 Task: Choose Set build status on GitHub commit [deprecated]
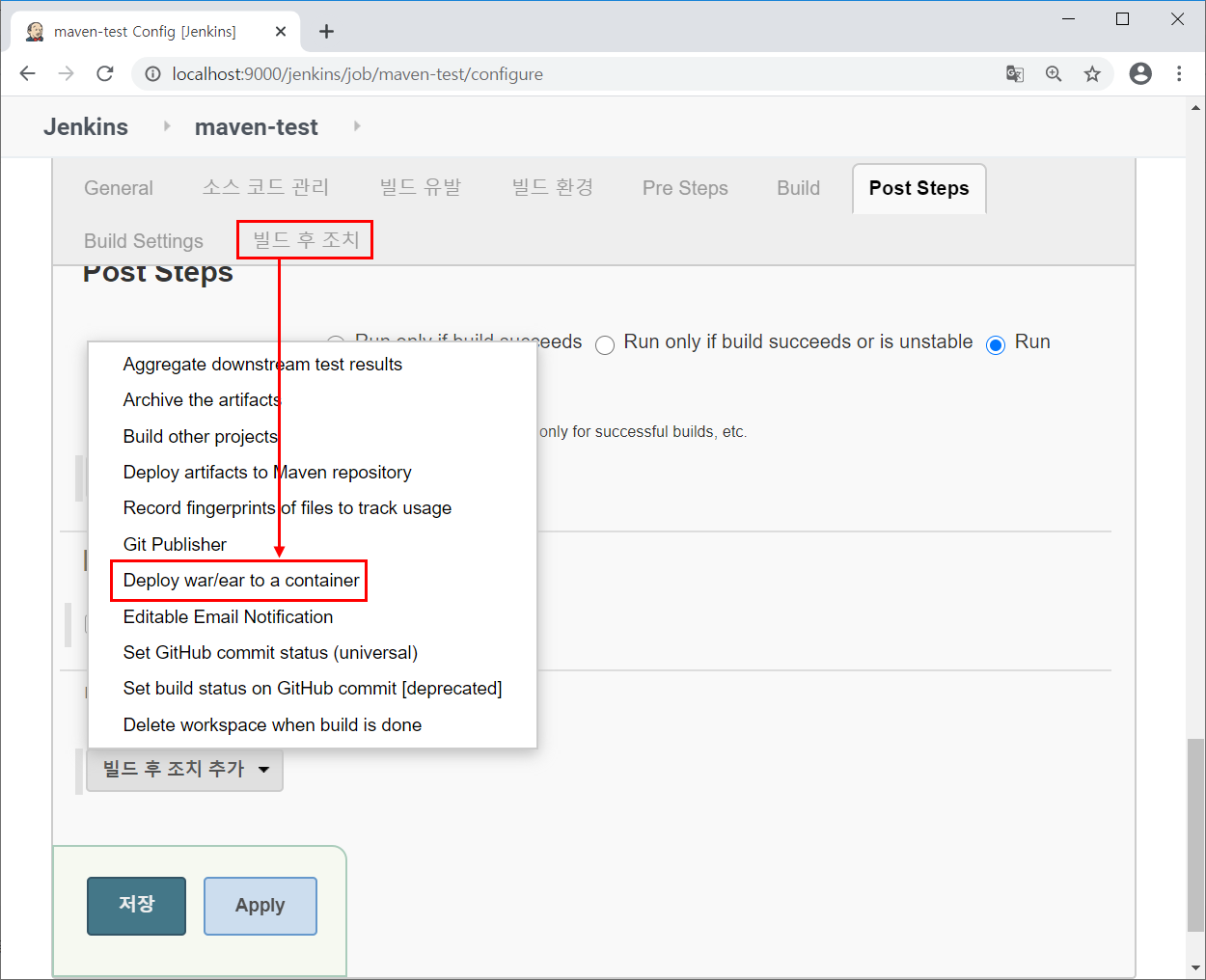tap(313, 689)
